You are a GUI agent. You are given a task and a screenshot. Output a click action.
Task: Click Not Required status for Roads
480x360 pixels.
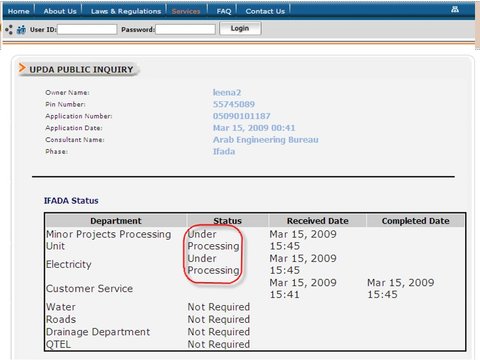click(219, 319)
